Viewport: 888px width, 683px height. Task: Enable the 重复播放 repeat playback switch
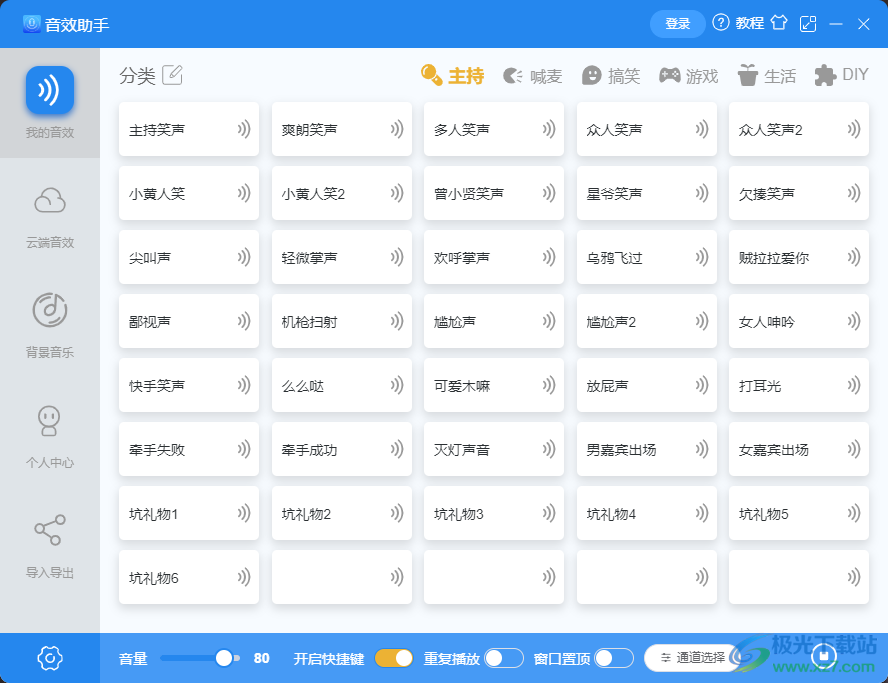505,658
